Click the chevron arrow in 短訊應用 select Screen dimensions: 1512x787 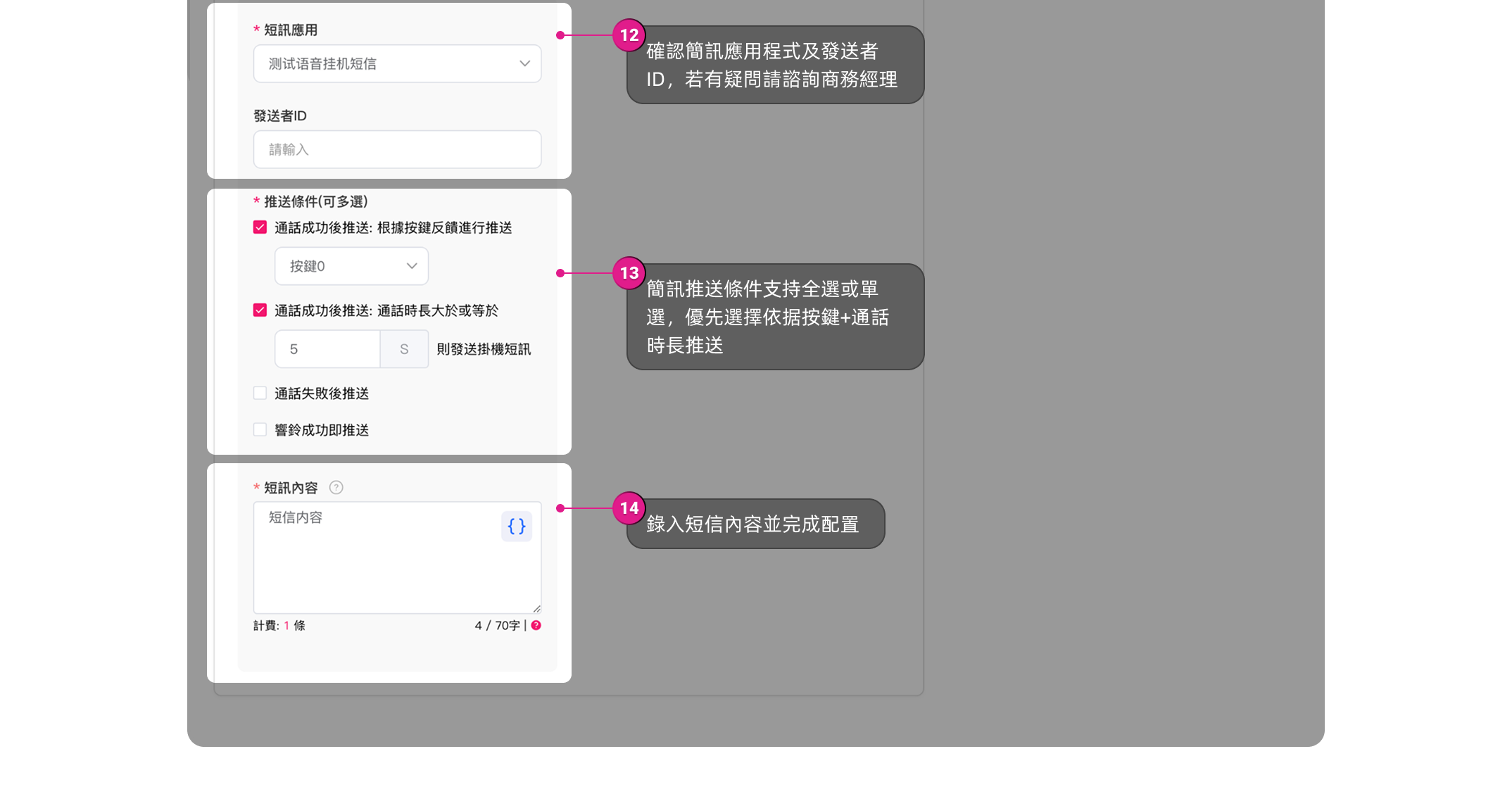(524, 63)
